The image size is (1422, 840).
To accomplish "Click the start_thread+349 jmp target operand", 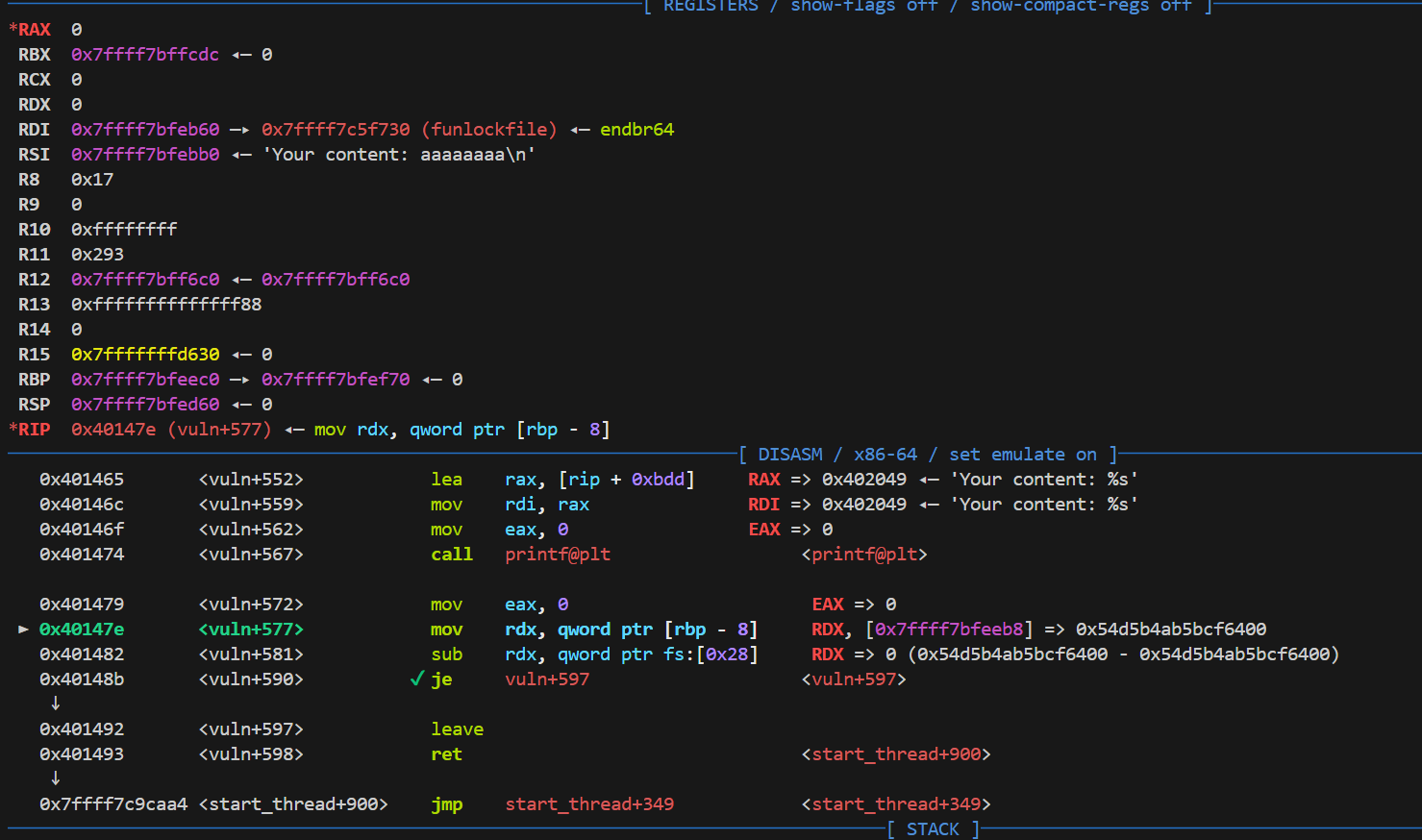I will click(588, 804).
